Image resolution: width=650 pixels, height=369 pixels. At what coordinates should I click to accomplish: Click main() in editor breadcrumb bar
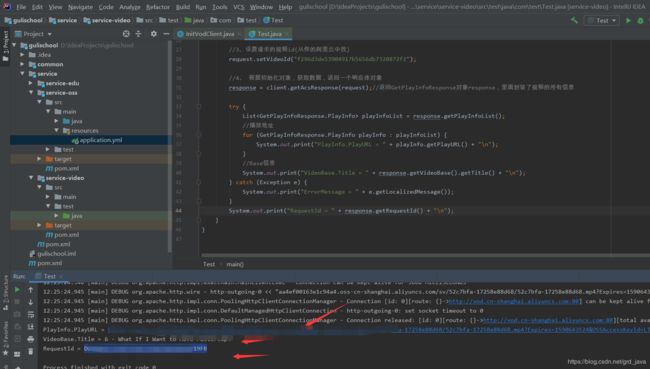tap(235, 265)
